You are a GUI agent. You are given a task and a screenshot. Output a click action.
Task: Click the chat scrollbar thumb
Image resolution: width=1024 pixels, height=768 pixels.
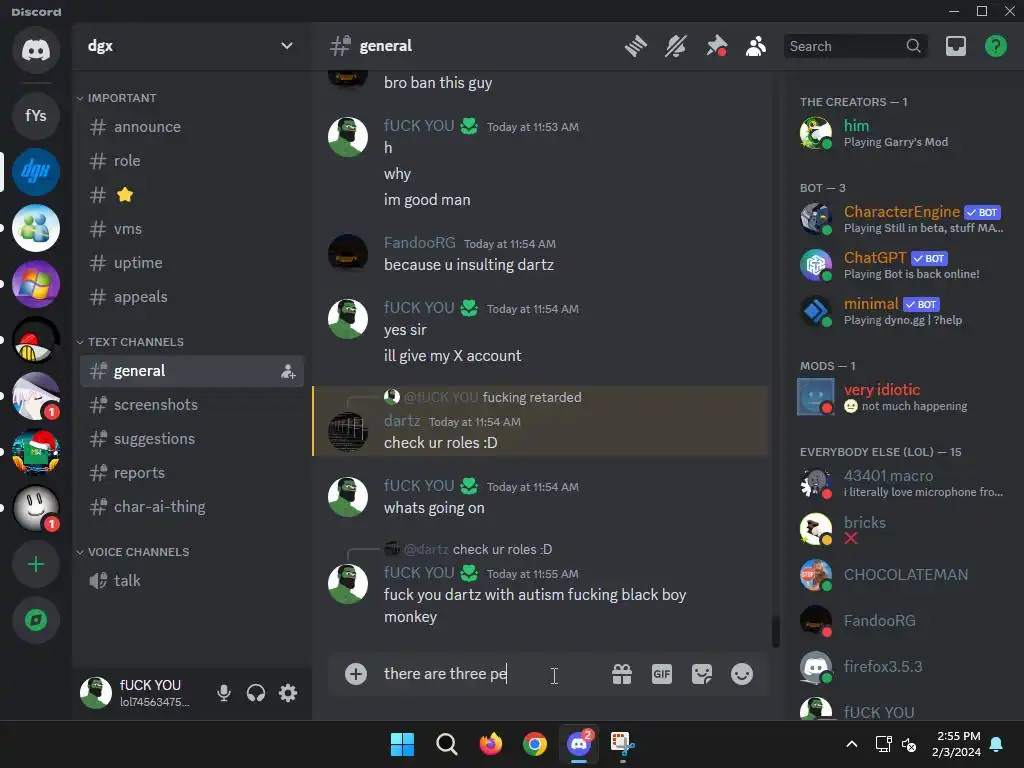[x=776, y=632]
